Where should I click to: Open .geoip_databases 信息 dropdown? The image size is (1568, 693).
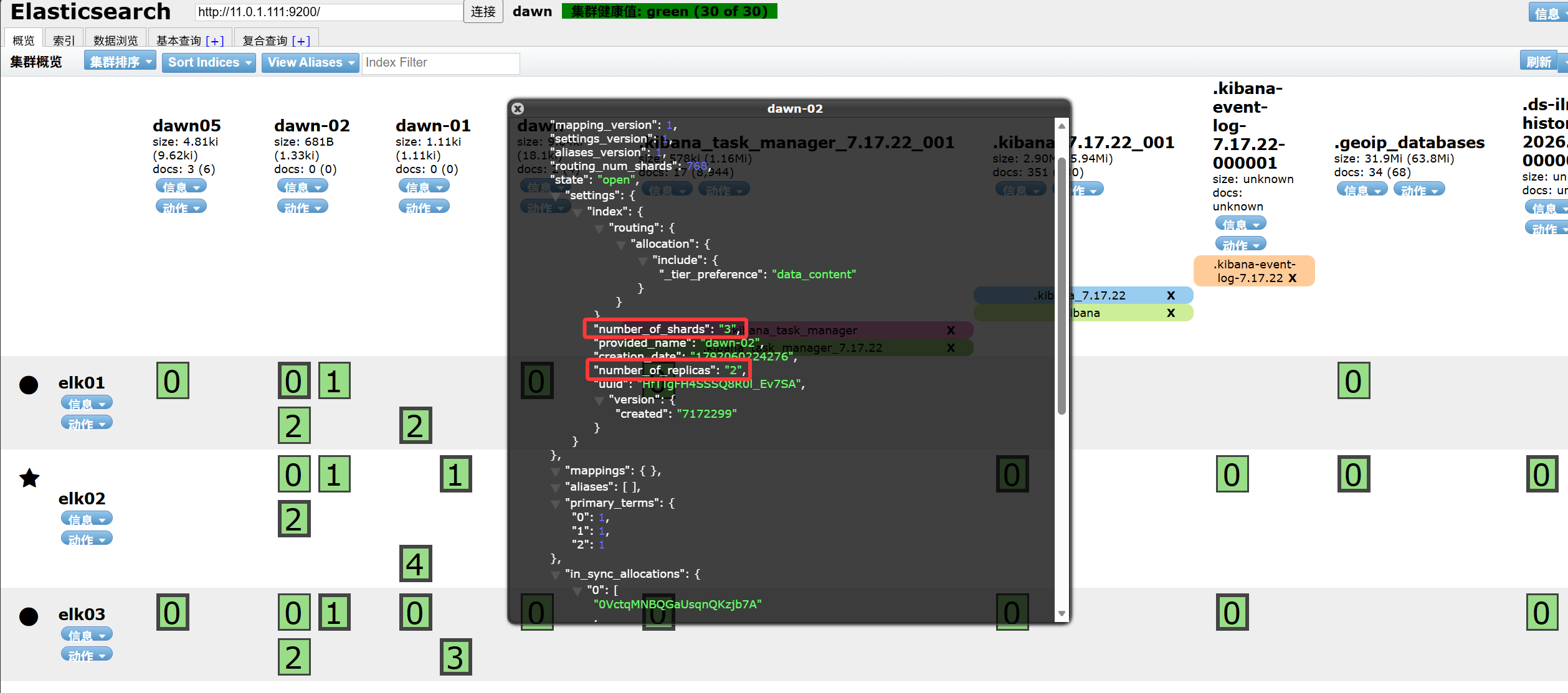tap(1362, 189)
